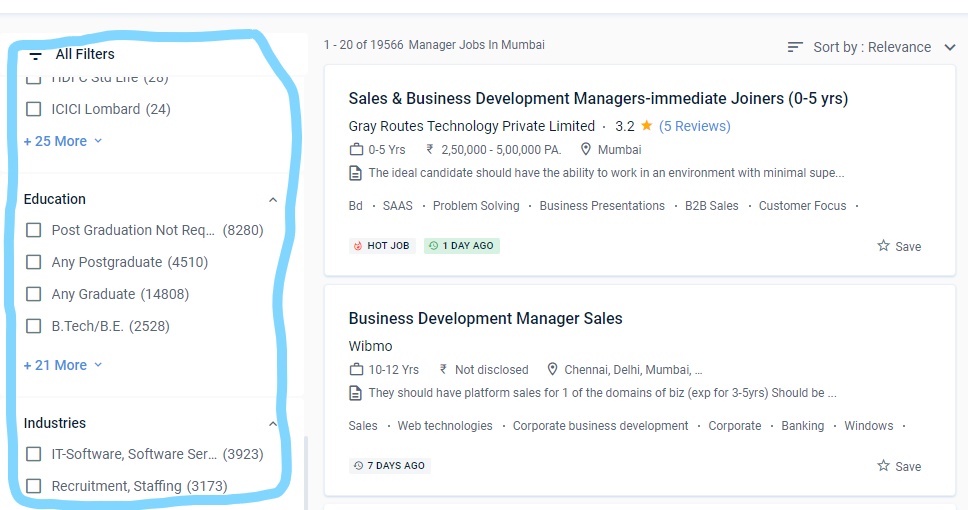Image resolution: width=968 pixels, height=510 pixels.
Task: Click the 7 DAYS AGO badge
Action: [x=390, y=466]
